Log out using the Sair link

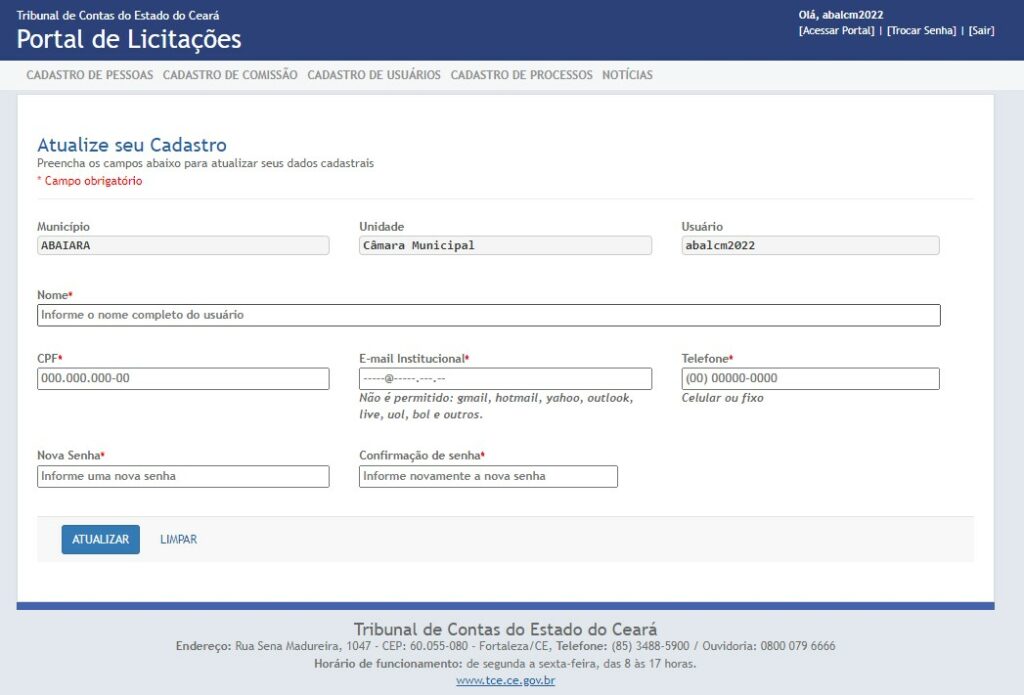pyautogui.click(x=981, y=31)
